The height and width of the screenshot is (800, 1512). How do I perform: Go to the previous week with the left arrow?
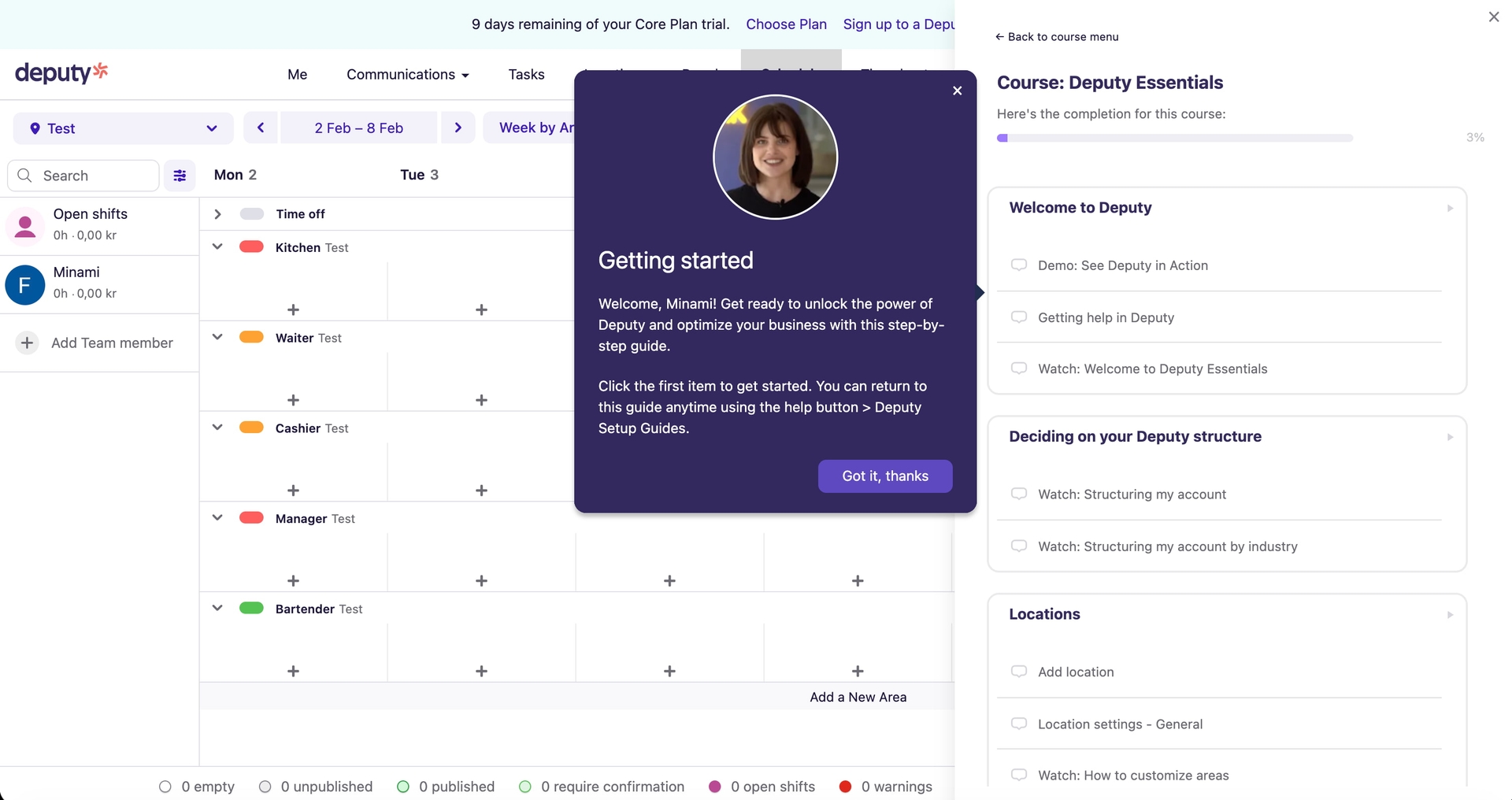(x=260, y=127)
